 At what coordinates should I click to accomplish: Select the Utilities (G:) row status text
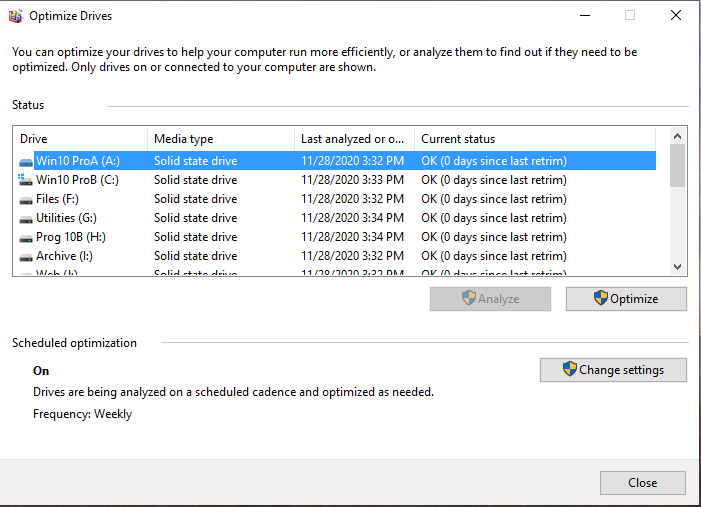(493, 218)
